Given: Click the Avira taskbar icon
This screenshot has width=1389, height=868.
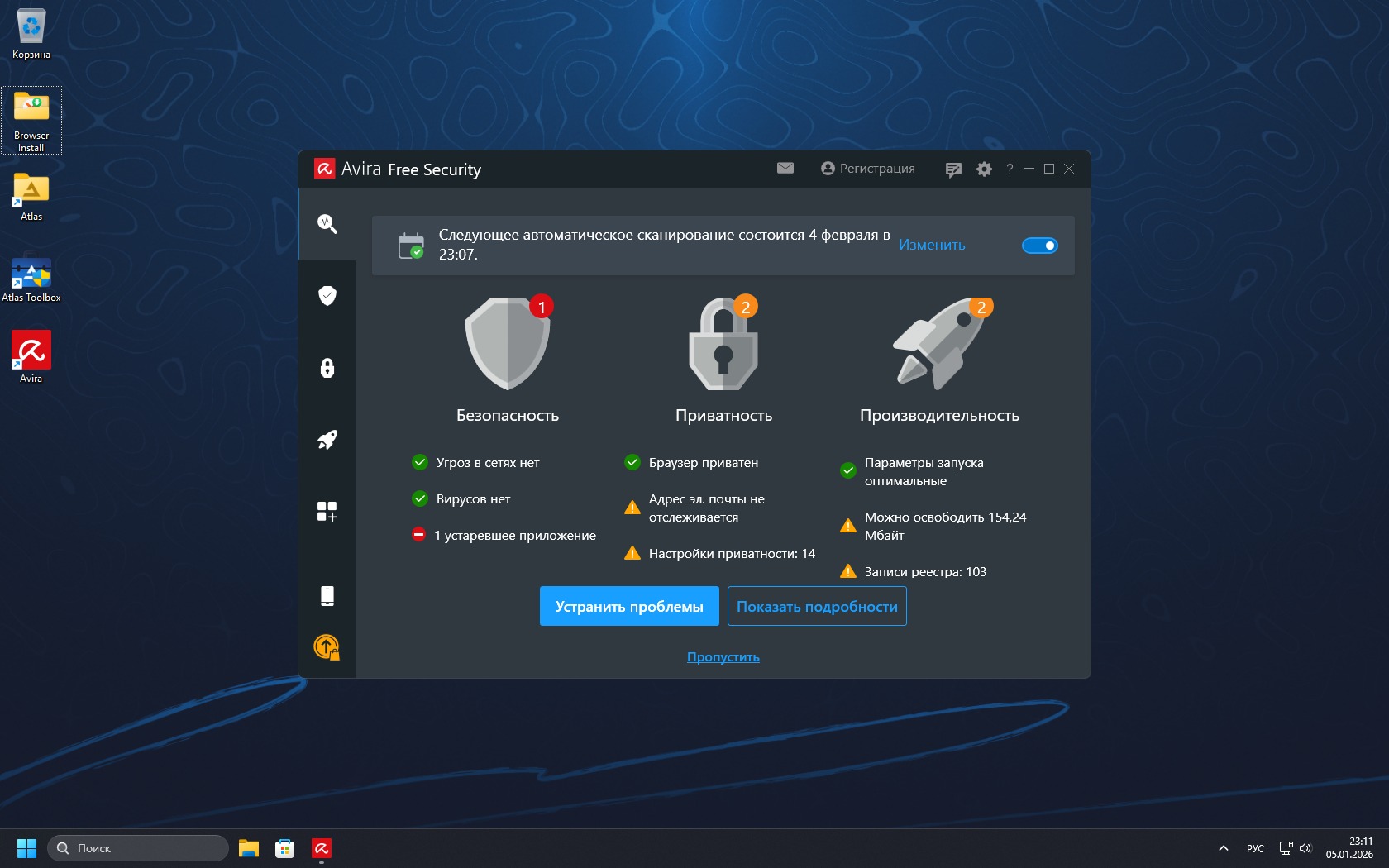Looking at the screenshot, I should [x=322, y=848].
